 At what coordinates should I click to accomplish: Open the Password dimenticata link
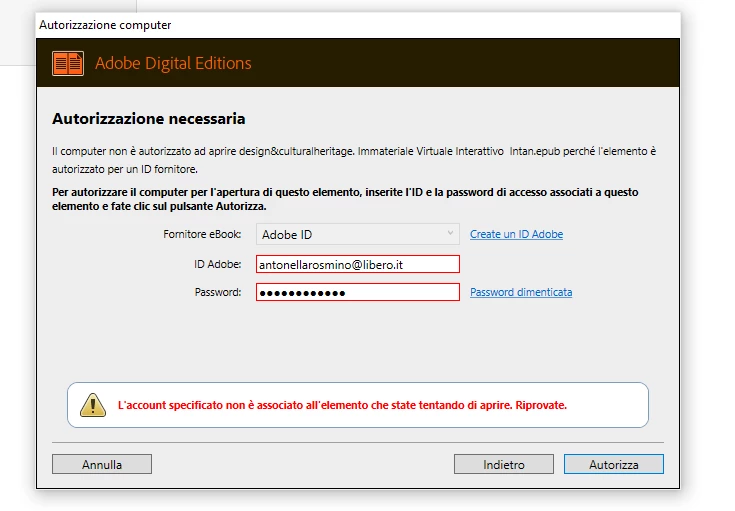click(x=521, y=292)
